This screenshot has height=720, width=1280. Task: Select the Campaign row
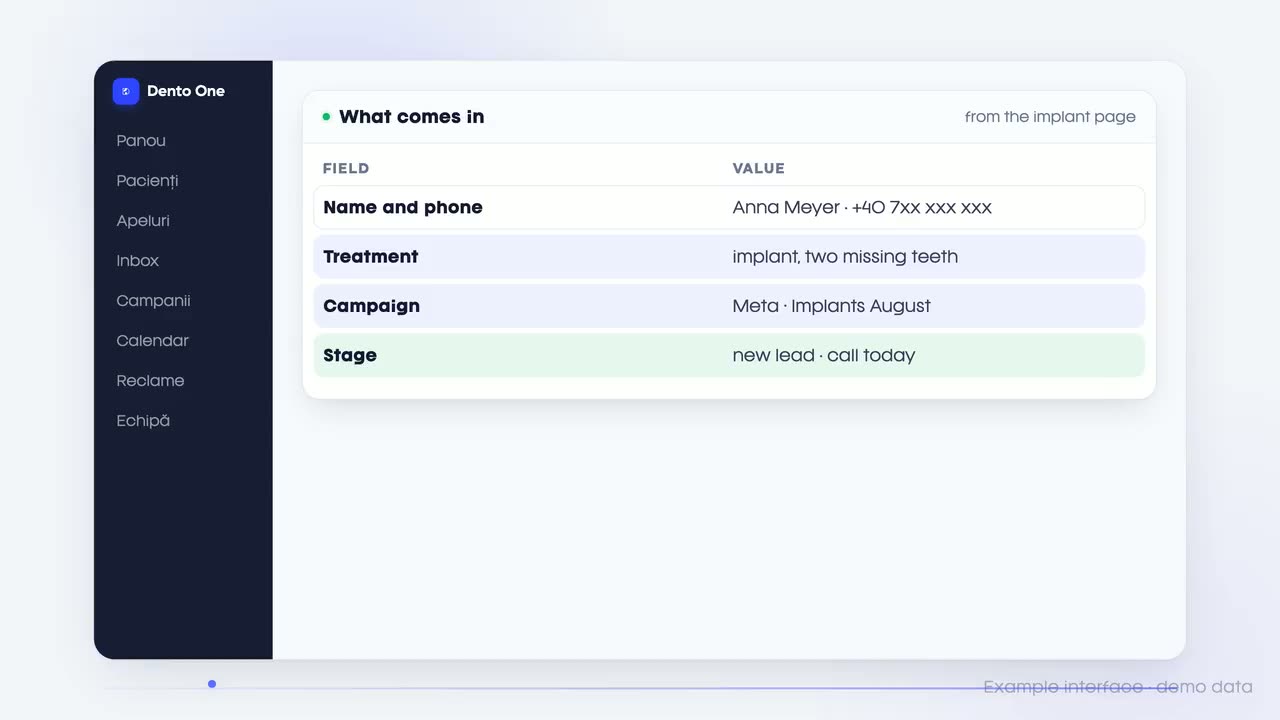(x=729, y=306)
